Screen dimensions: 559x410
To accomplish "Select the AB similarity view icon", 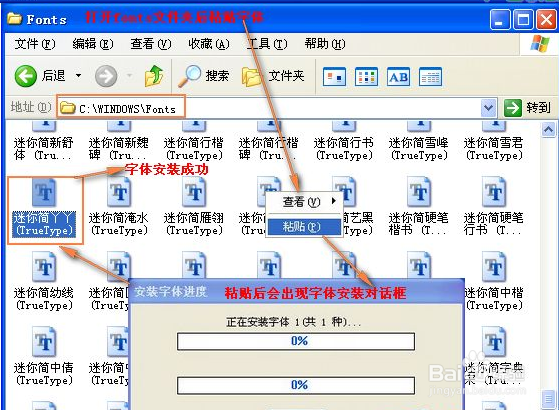I will click(398, 76).
